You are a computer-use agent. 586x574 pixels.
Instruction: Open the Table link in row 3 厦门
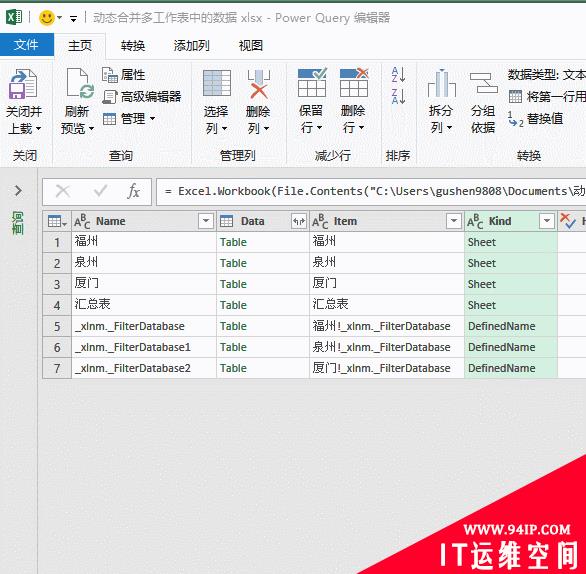tap(233, 284)
